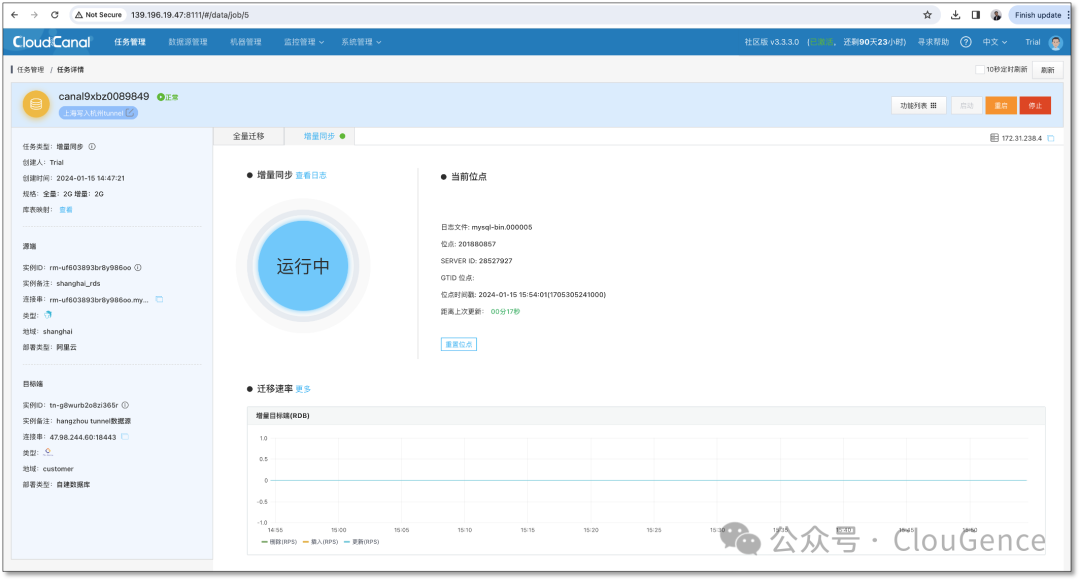Open the 任务管理 menu item

(129, 42)
